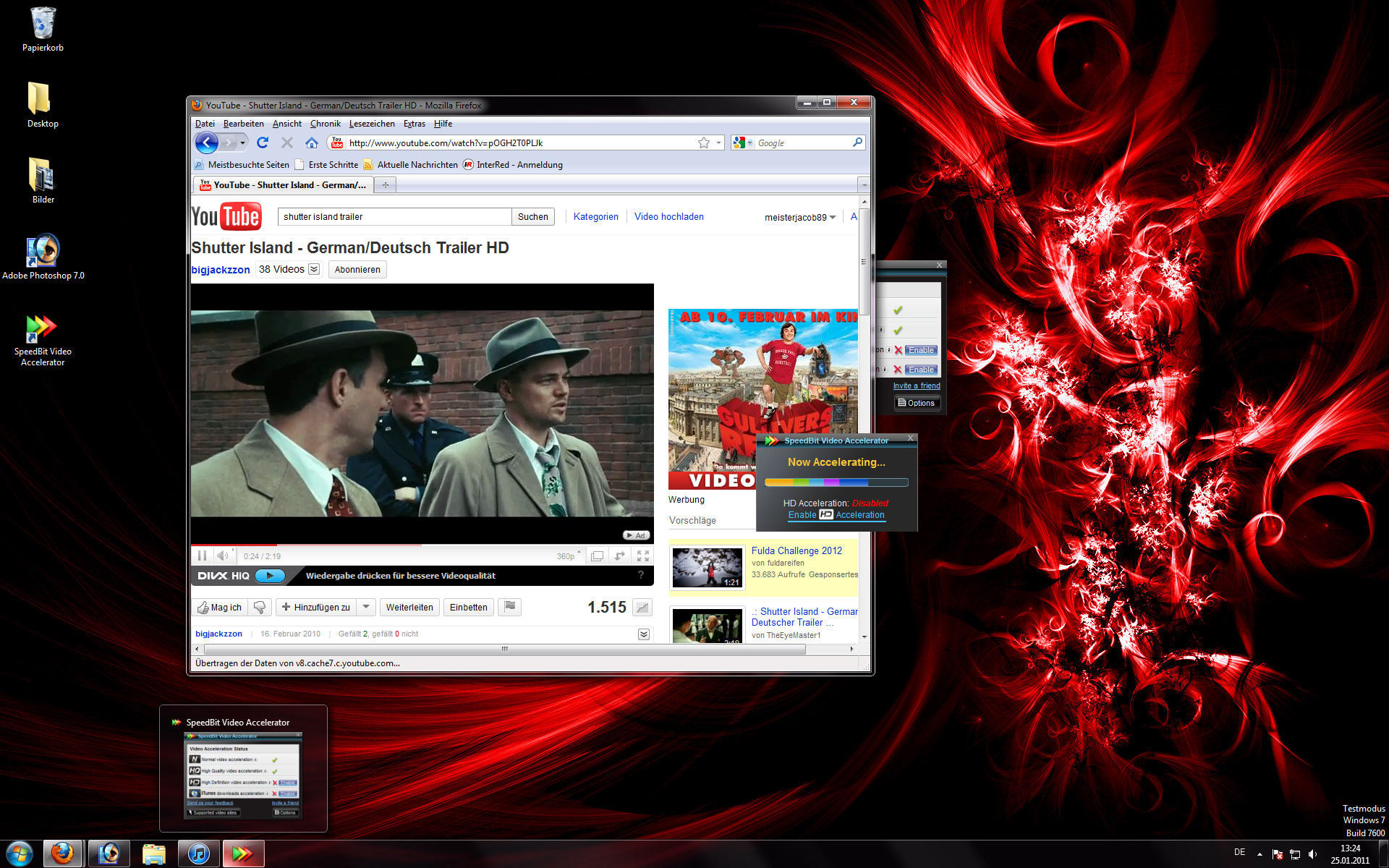Image resolution: width=1389 pixels, height=868 pixels.
Task: Click the search magnifier icon in Google box
Action: click(x=857, y=142)
